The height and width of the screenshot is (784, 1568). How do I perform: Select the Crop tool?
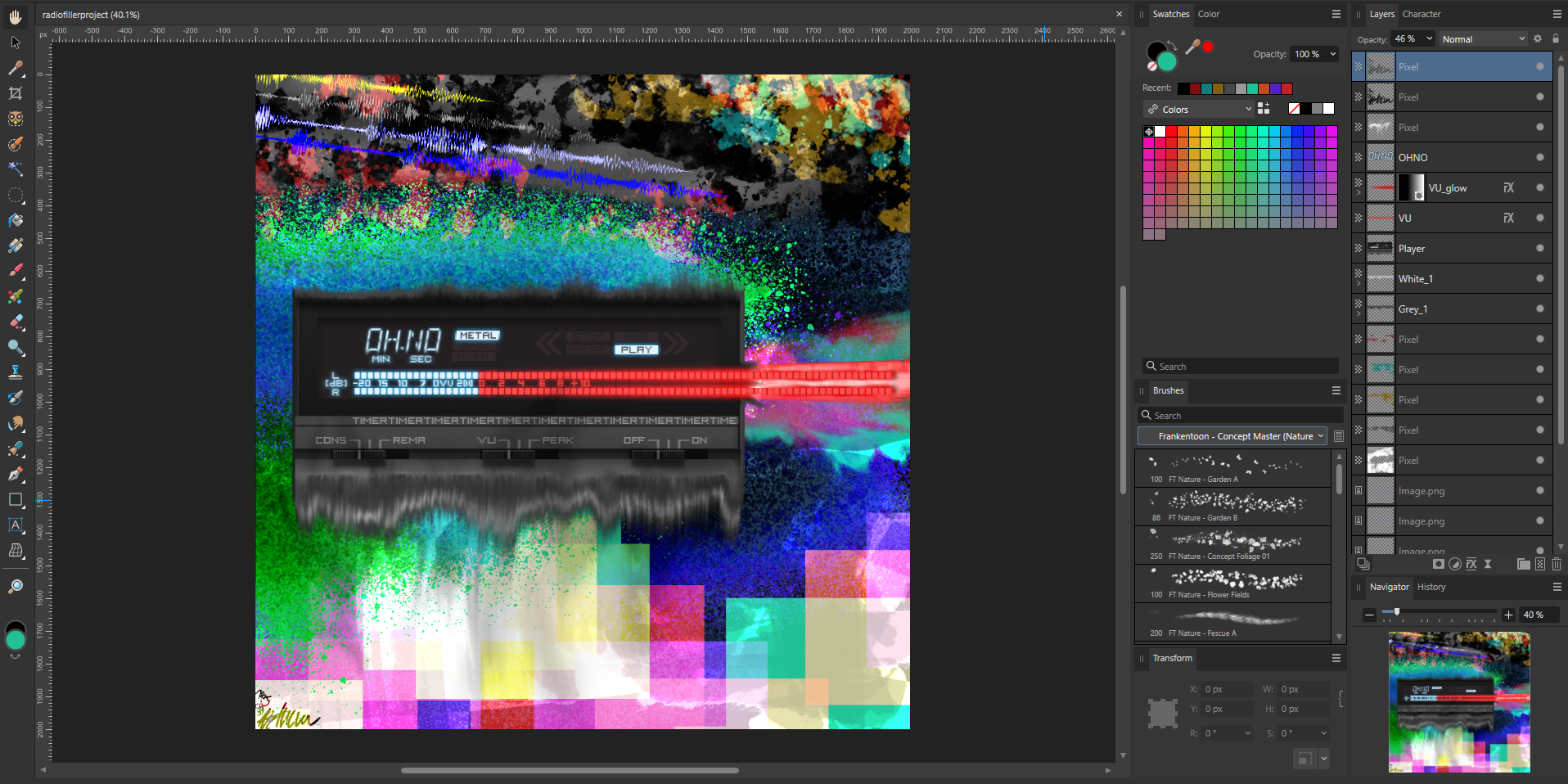(x=16, y=93)
